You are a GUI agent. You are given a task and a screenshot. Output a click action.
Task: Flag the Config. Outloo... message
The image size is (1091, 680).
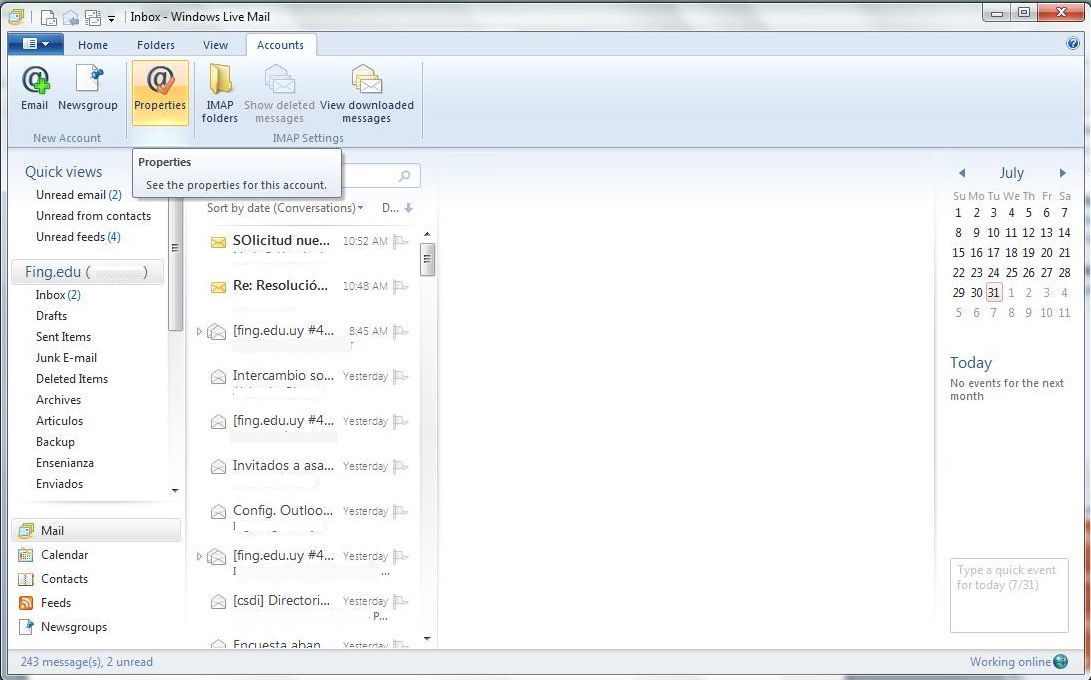pyautogui.click(x=401, y=511)
